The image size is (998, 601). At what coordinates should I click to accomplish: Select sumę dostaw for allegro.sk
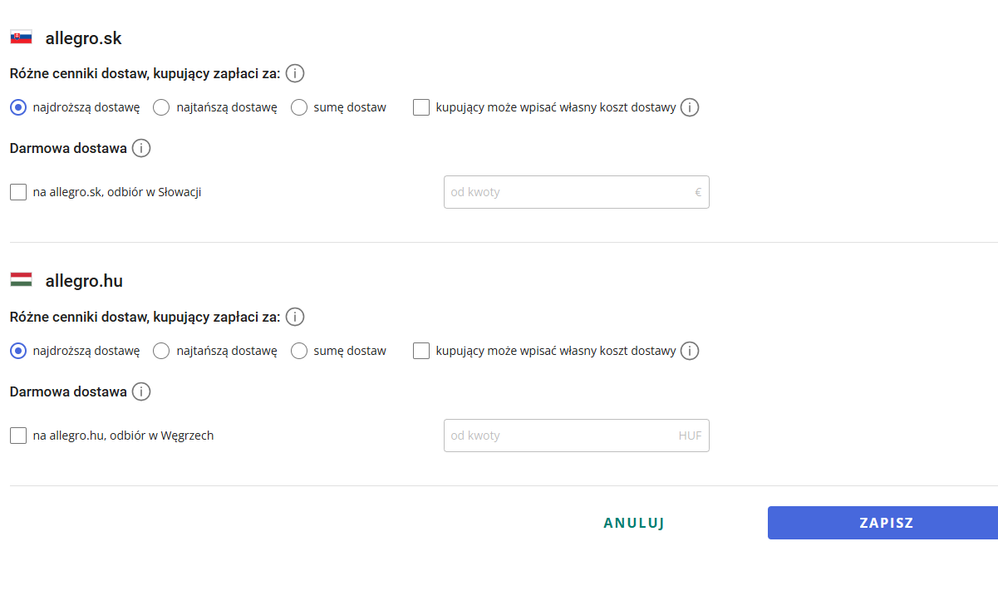pyautogui.click(x=299, y=107)
